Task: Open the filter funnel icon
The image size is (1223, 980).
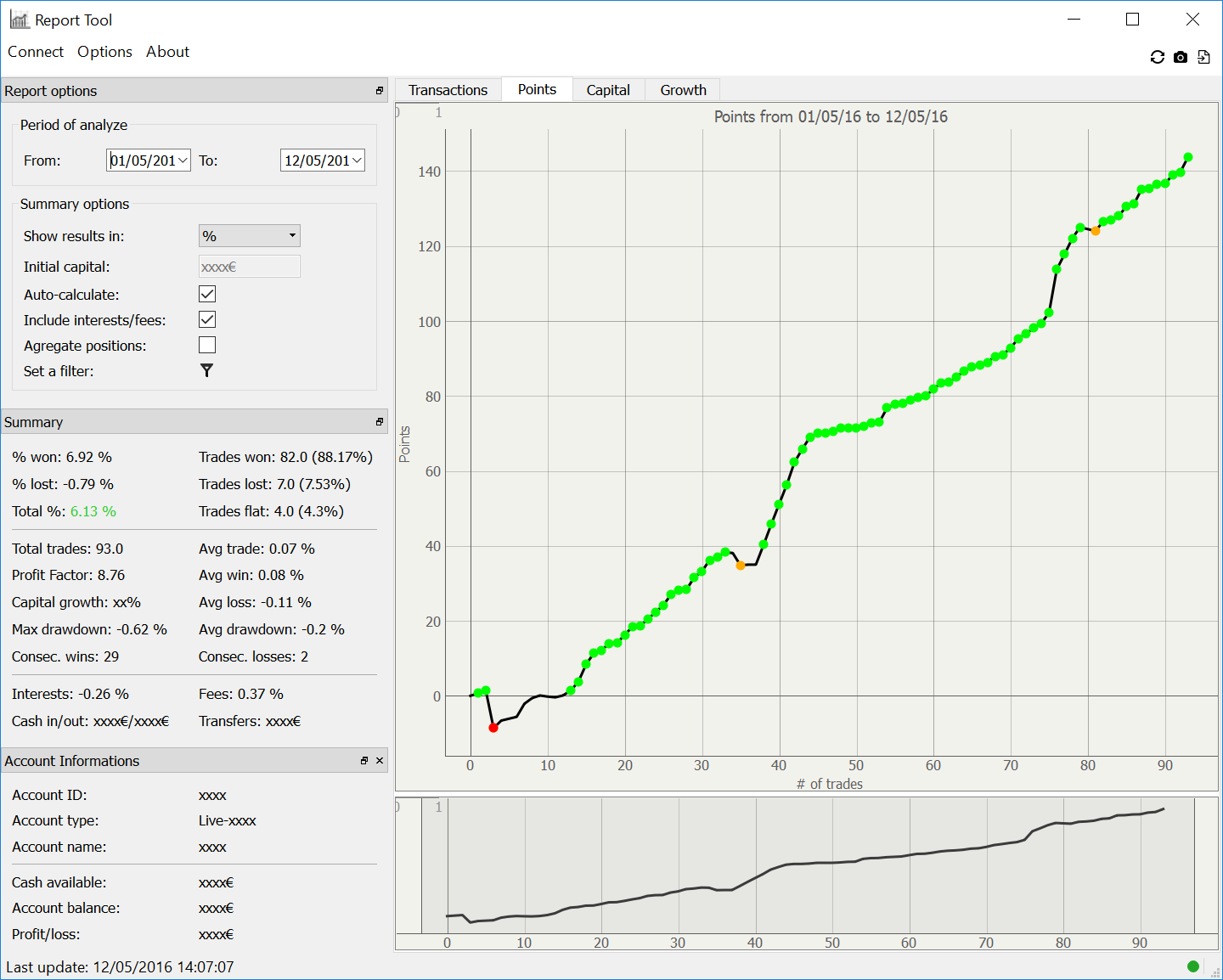Action: pos(206,370)
